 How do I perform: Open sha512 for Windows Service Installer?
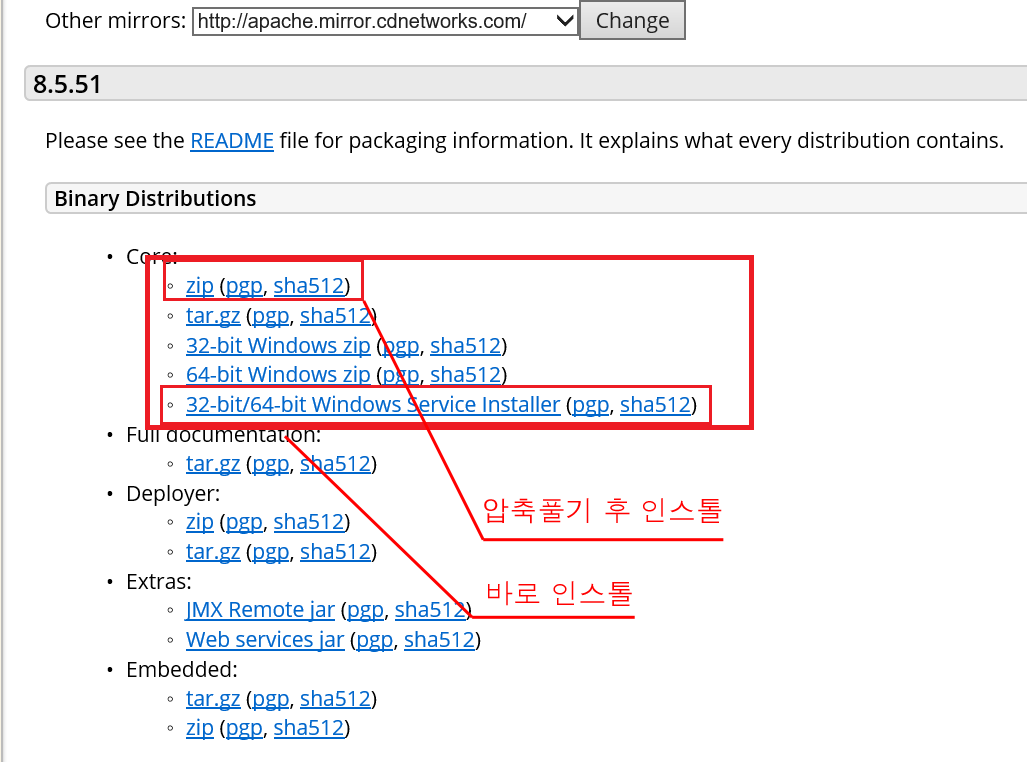click(x=655, y=405)
